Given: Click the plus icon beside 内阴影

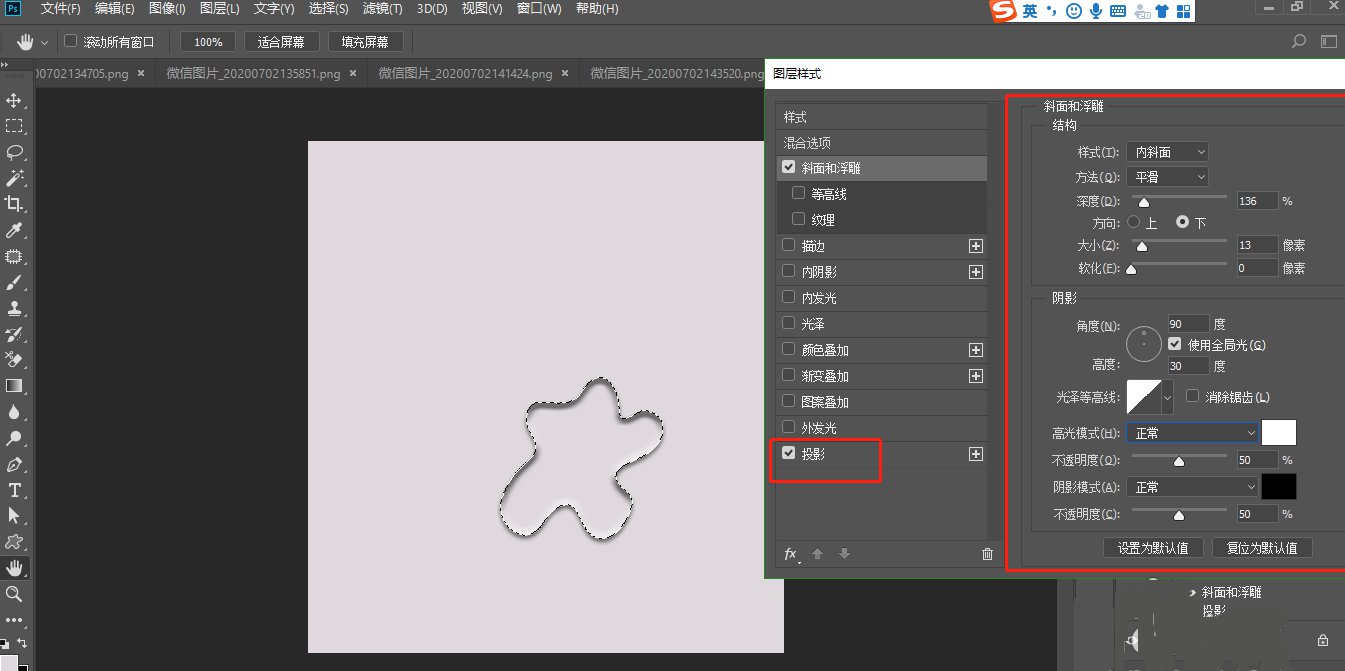Looking at the screenshot, I should pyautogui.click(x=976, y=272).
